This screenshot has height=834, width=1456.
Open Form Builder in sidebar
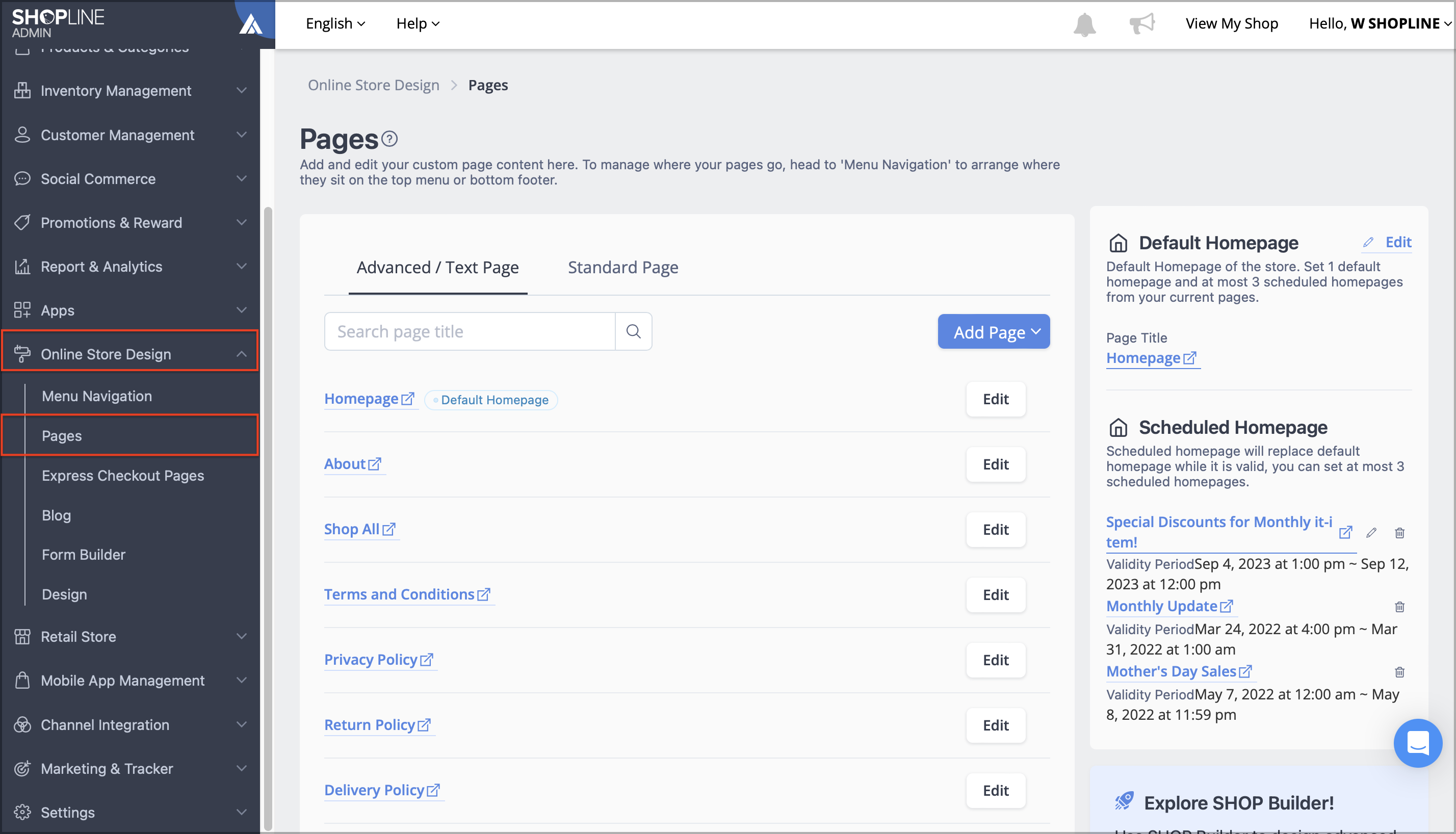click(83, 555)
